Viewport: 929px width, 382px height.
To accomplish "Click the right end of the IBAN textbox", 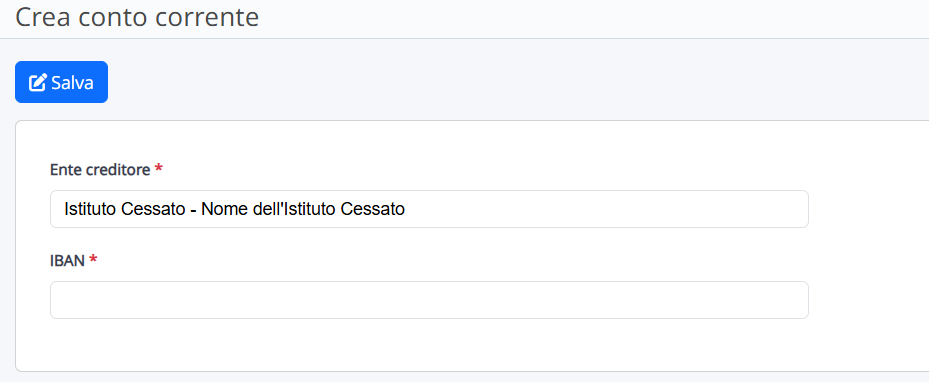I will [794, 300].
